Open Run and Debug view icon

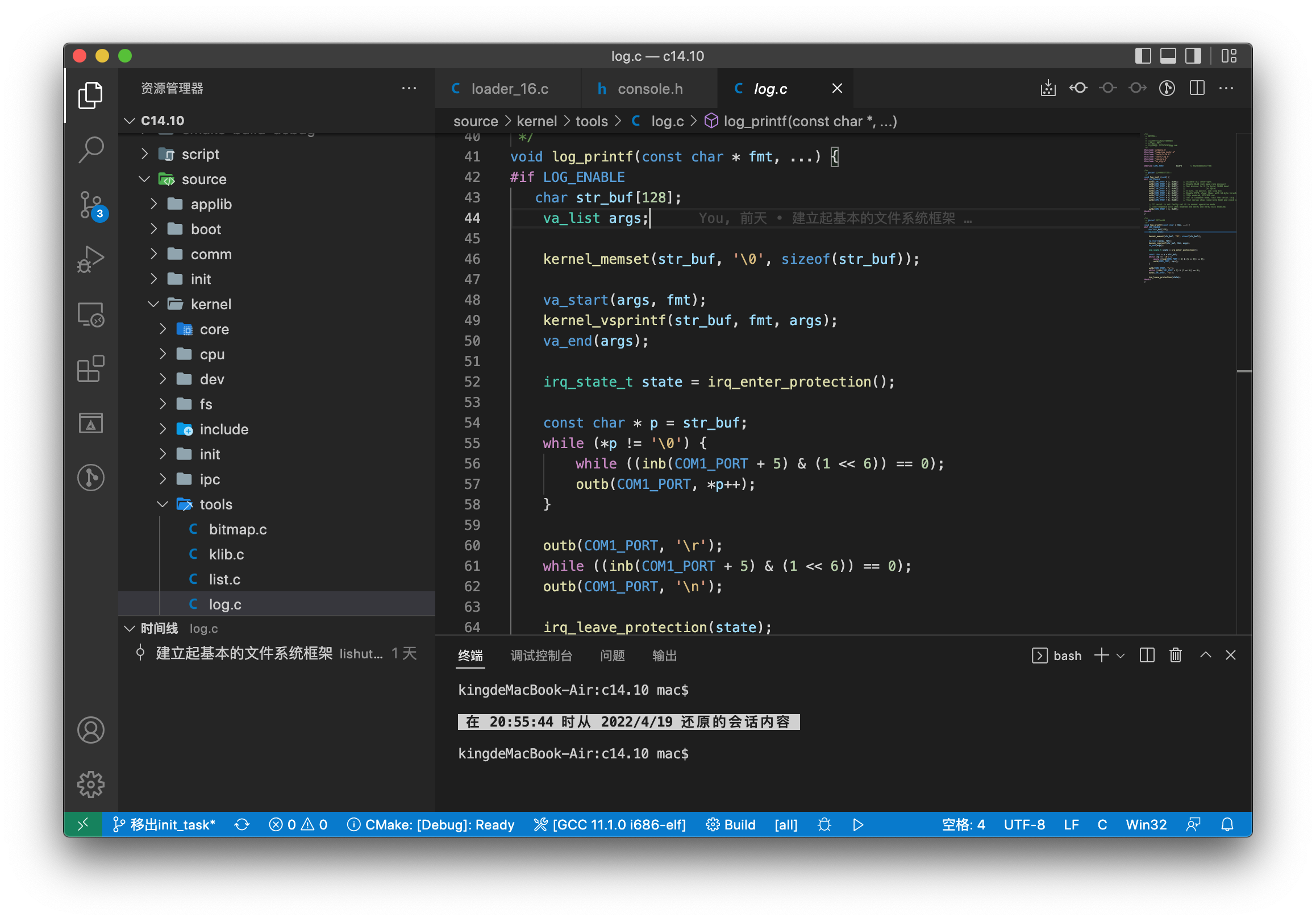coord(90,259)
